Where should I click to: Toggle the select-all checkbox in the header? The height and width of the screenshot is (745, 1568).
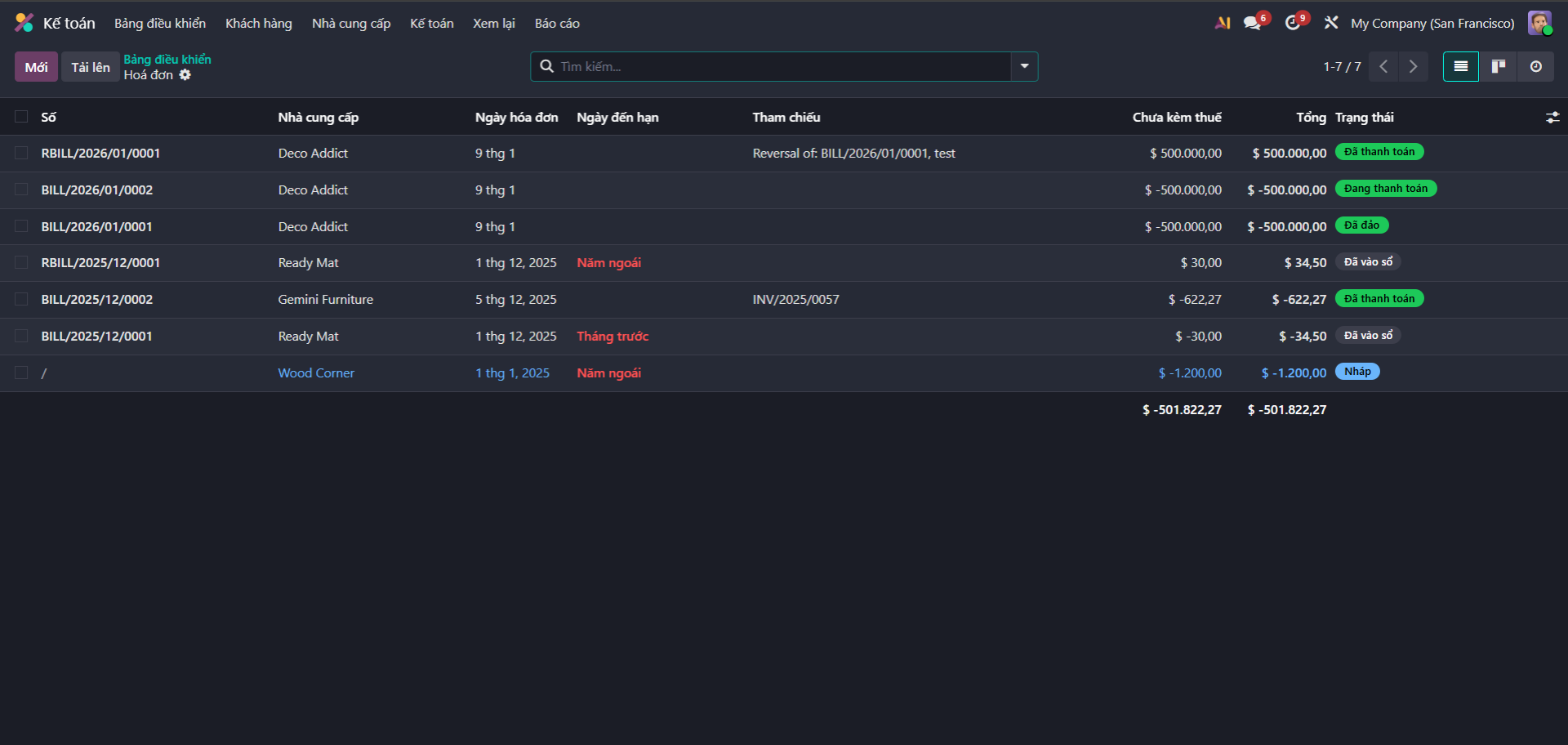click(x=21, y=117)
